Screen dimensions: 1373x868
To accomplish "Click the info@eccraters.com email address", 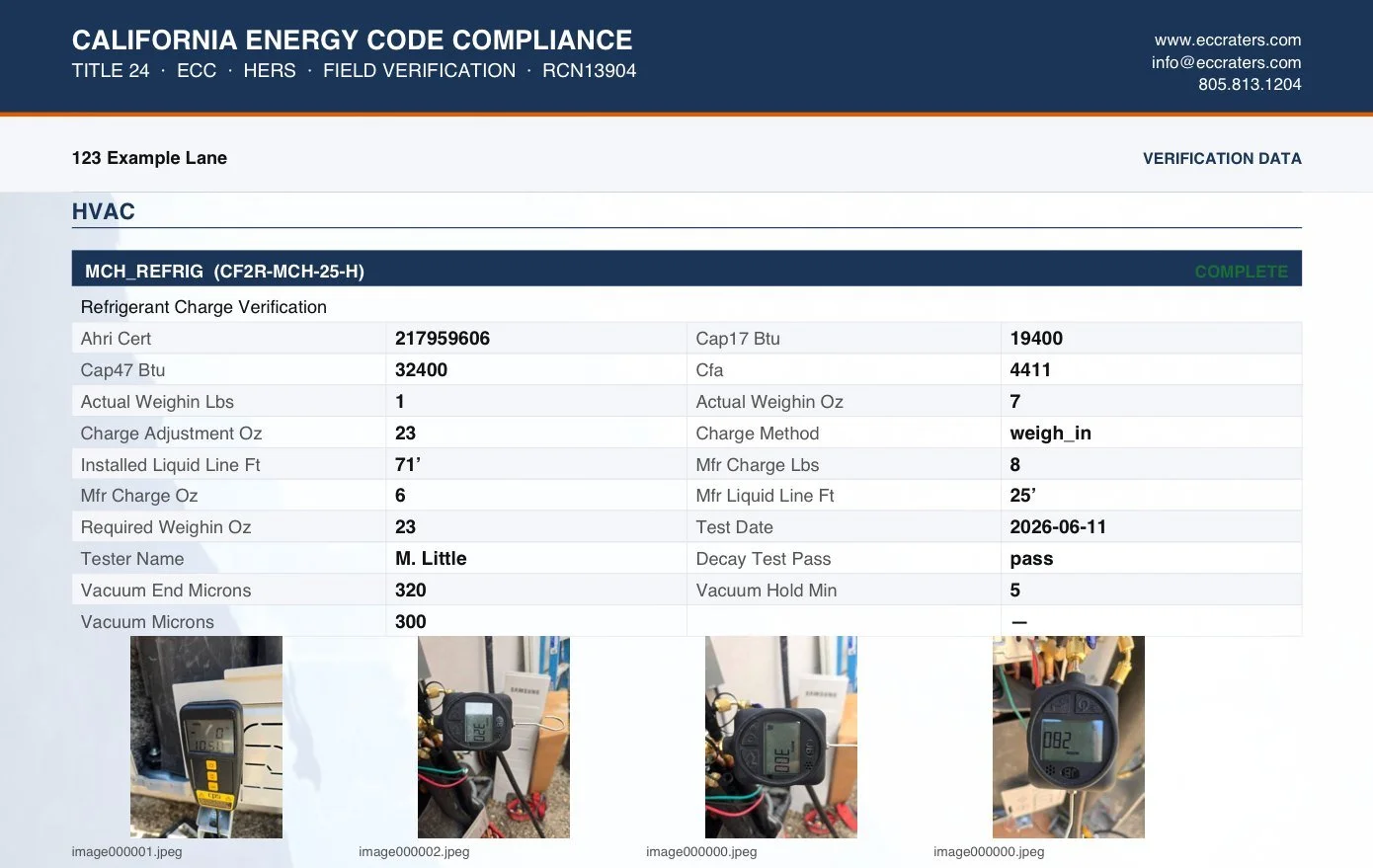I will 1226,62.
